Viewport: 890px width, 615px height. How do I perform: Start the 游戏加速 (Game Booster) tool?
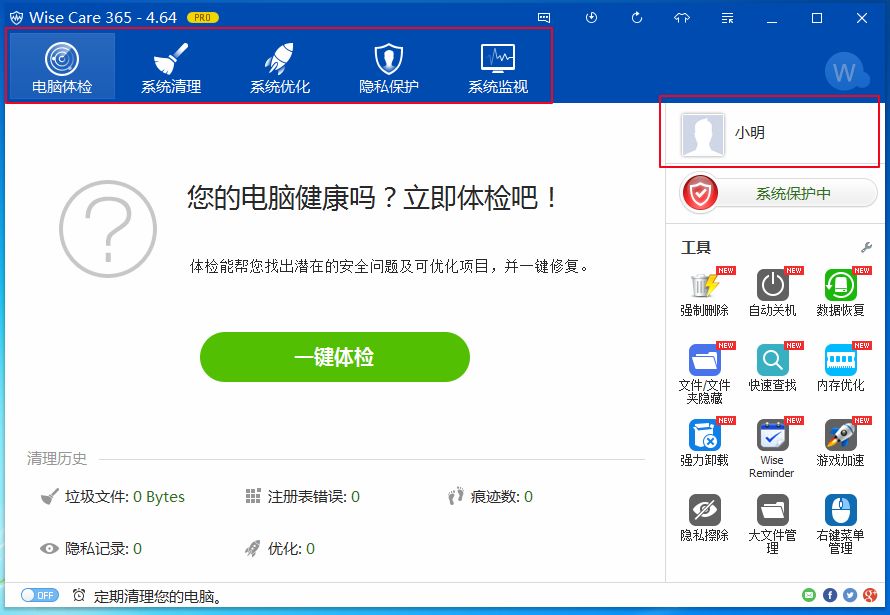[841, 440]
